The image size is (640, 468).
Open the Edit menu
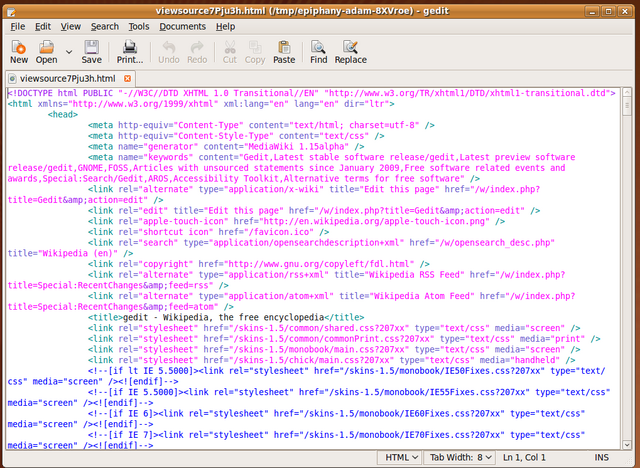coord(43,27)
